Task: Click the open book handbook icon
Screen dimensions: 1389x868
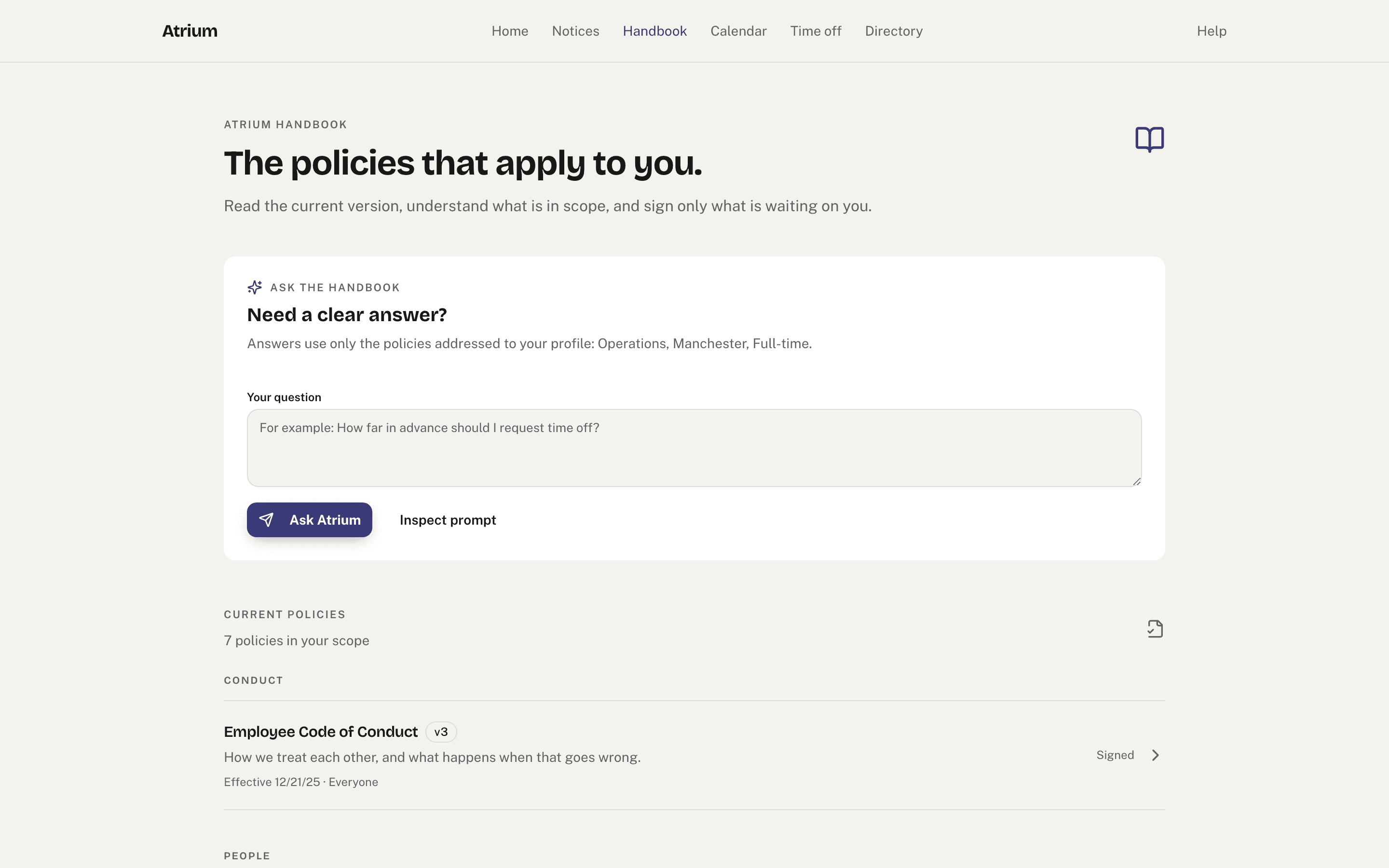Action: (1150, 139)
